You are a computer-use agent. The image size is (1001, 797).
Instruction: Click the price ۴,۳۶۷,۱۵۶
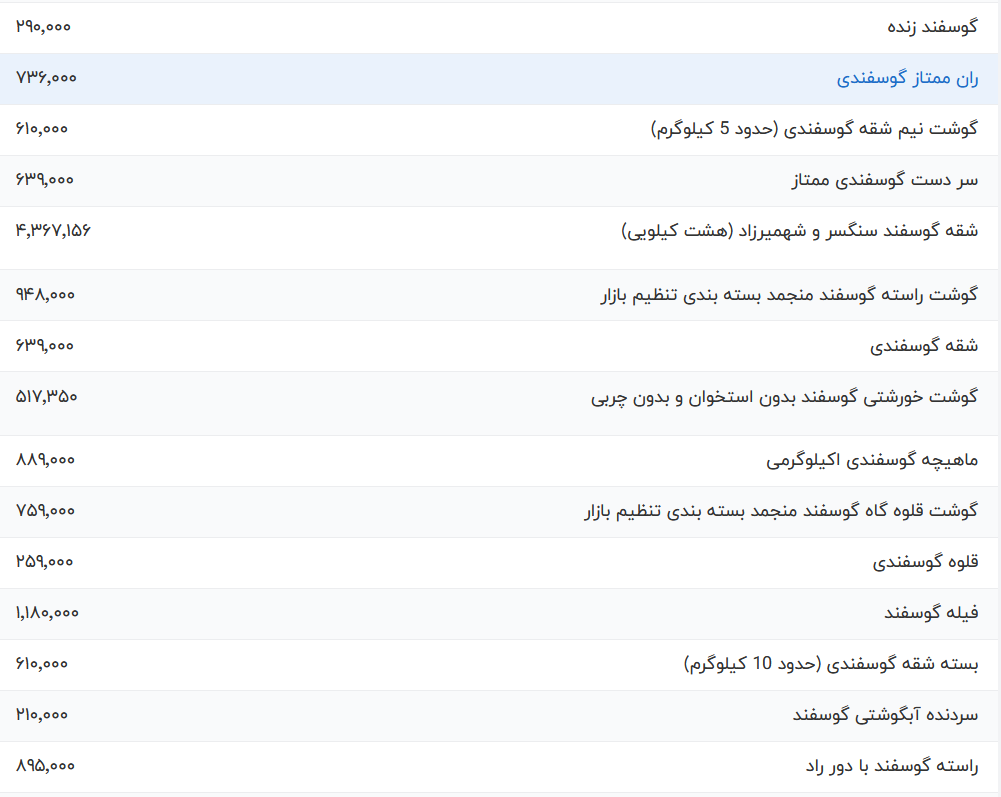[x=53, y=231]
